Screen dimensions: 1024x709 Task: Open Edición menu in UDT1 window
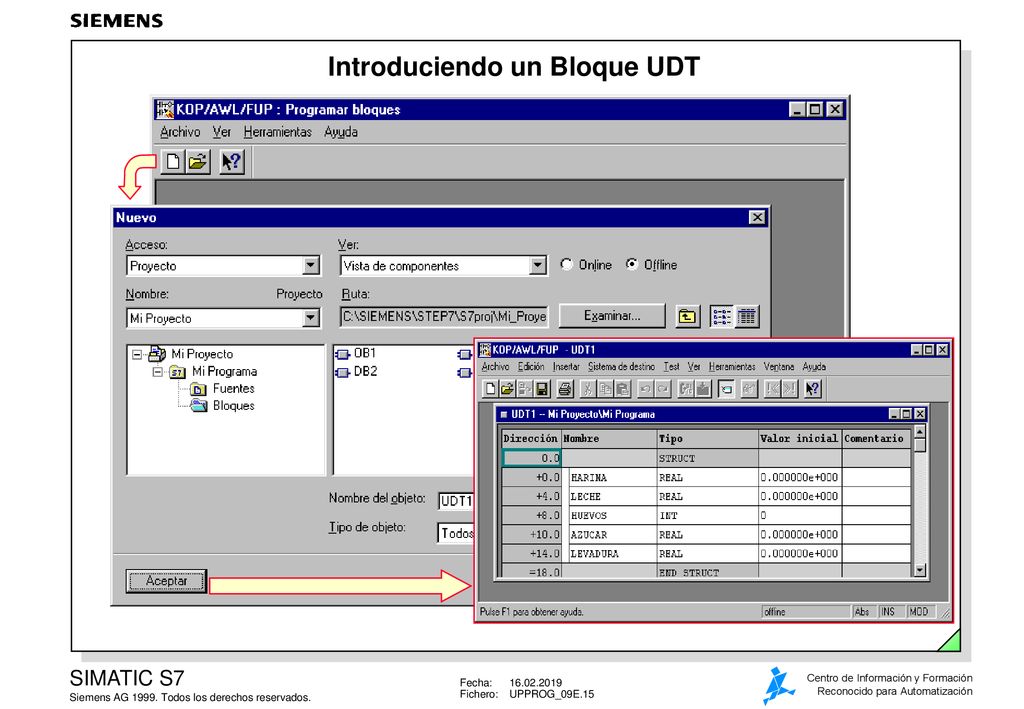tap(531, 367)
